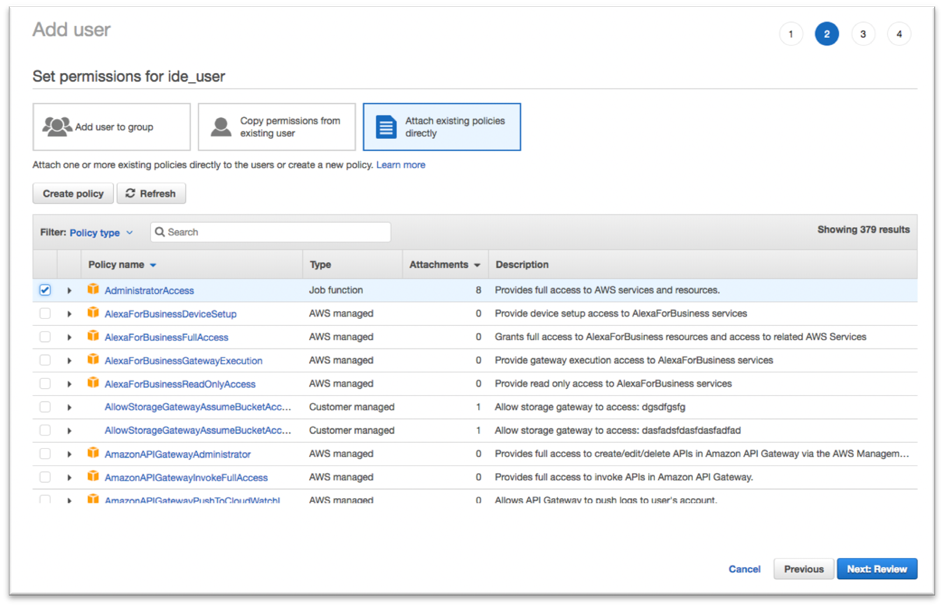943x606 pixels.
Task: Open the Learn more link
Action: point(401,165)
